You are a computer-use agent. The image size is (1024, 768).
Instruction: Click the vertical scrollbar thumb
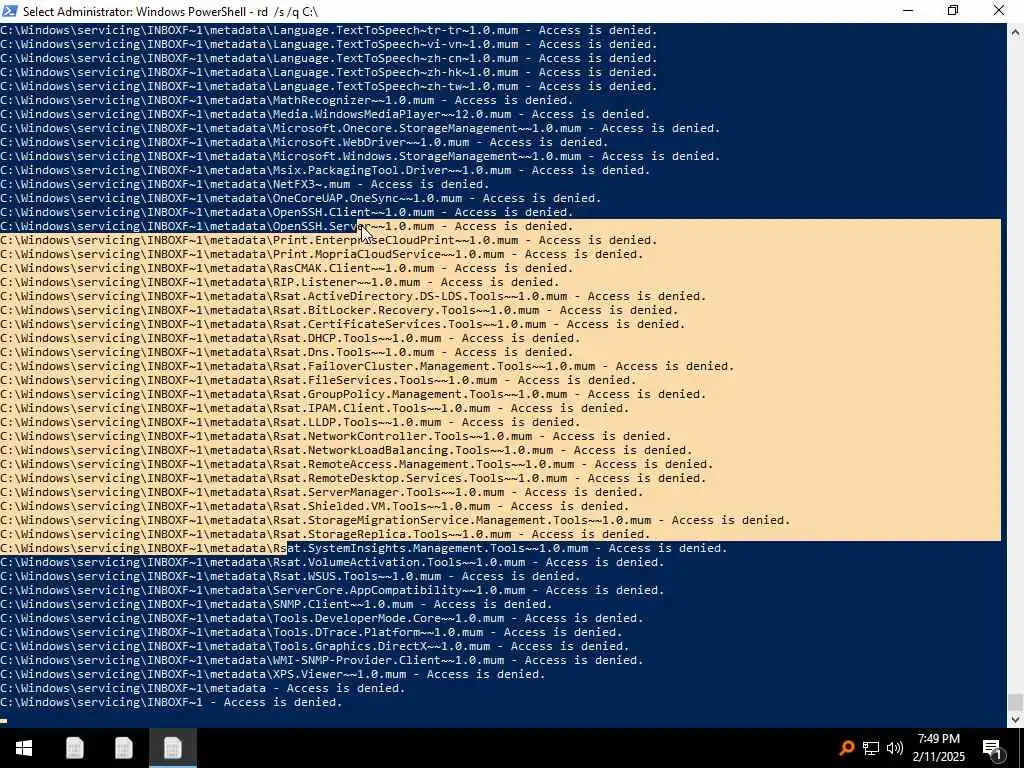[x=1015, y=702]
